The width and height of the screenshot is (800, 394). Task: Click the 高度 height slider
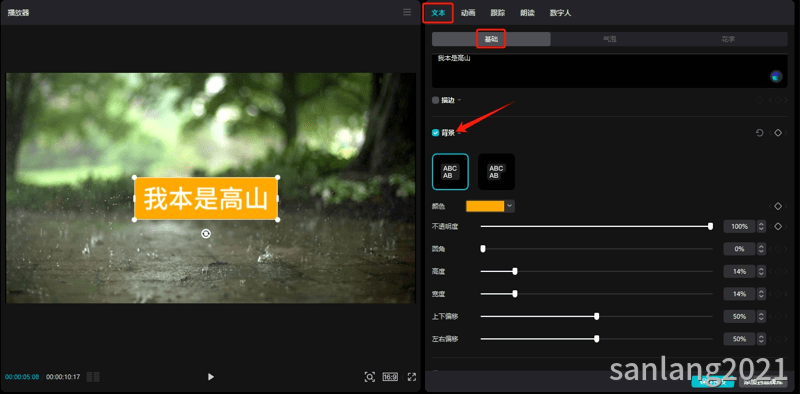pyautogui.click(x=596, y=271)
